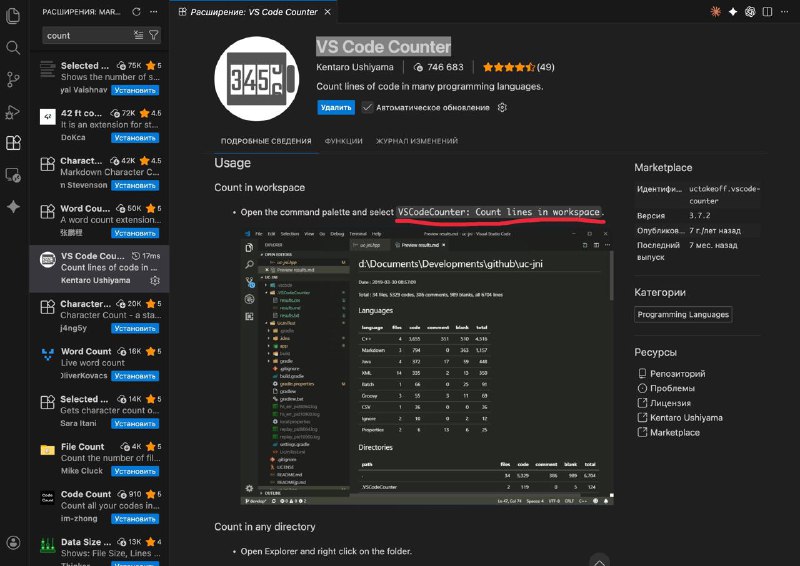
Task: Install the Selected extension with 75K downloads
Action: [135, 90]
